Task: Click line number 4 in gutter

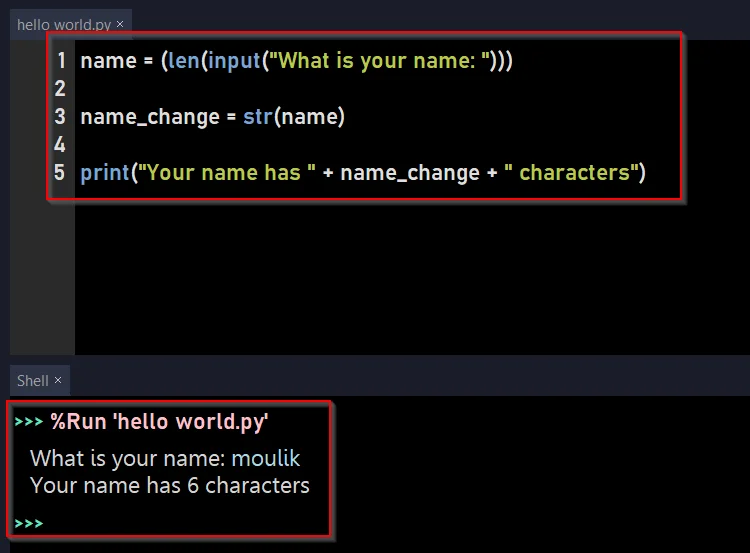Action: pos(60,144)
